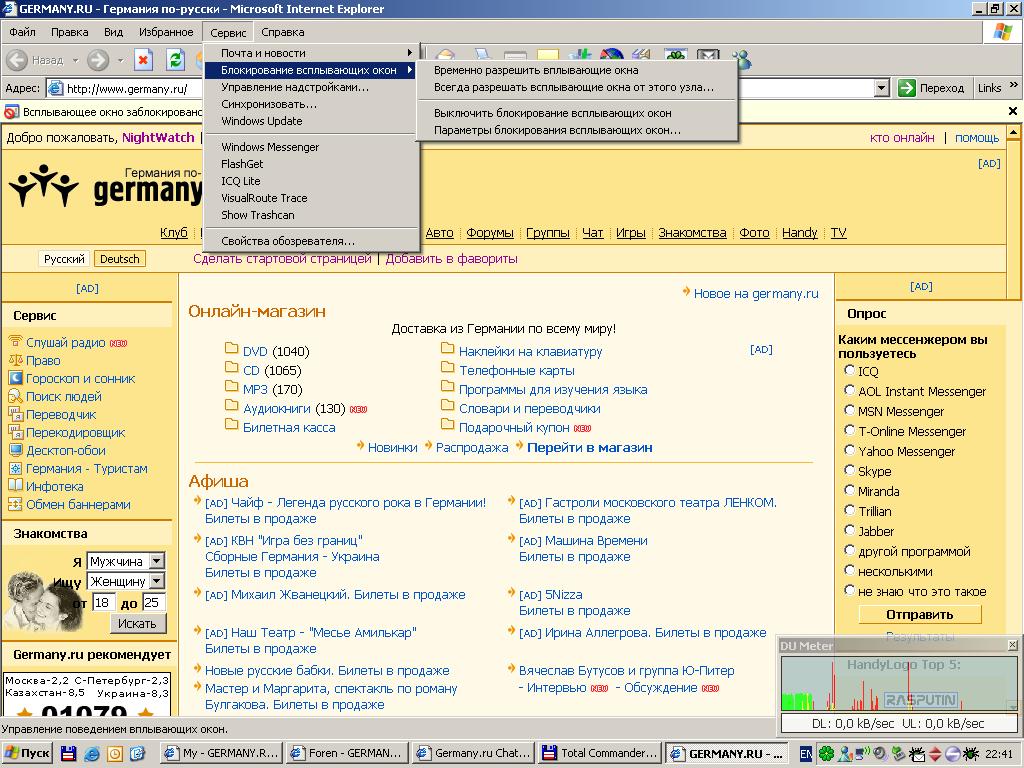Switch to Total Commander taskbar button
Viewport: 1024px width, 768px height.
[x=601, y=753]
